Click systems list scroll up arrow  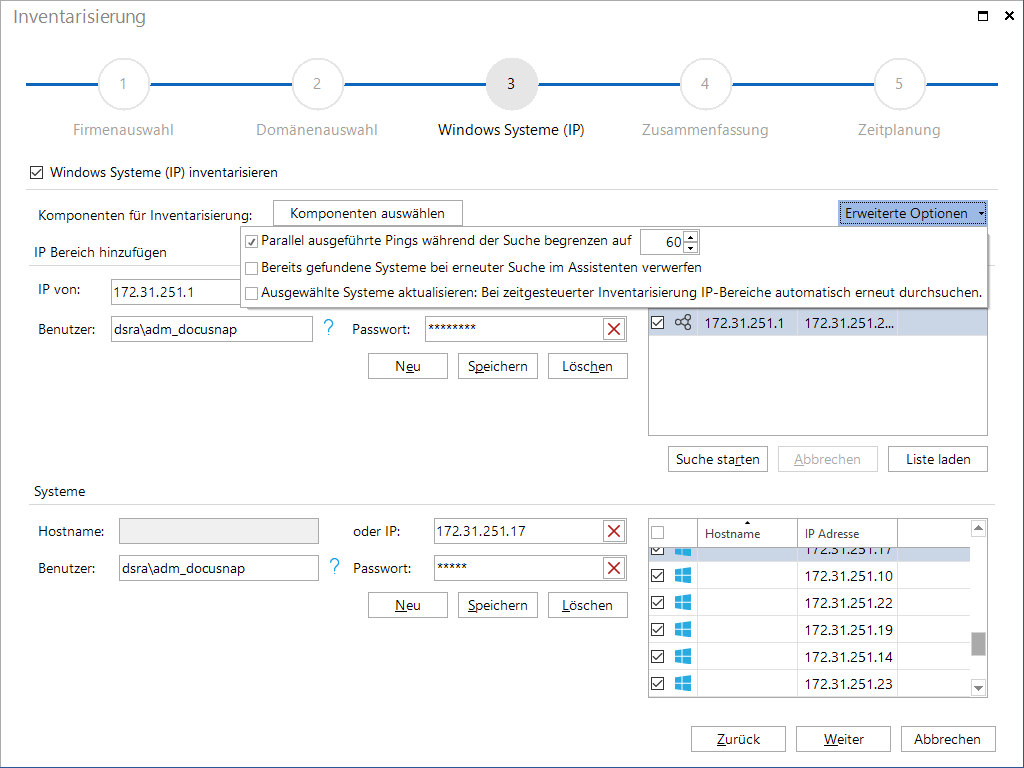pos(978,528)
